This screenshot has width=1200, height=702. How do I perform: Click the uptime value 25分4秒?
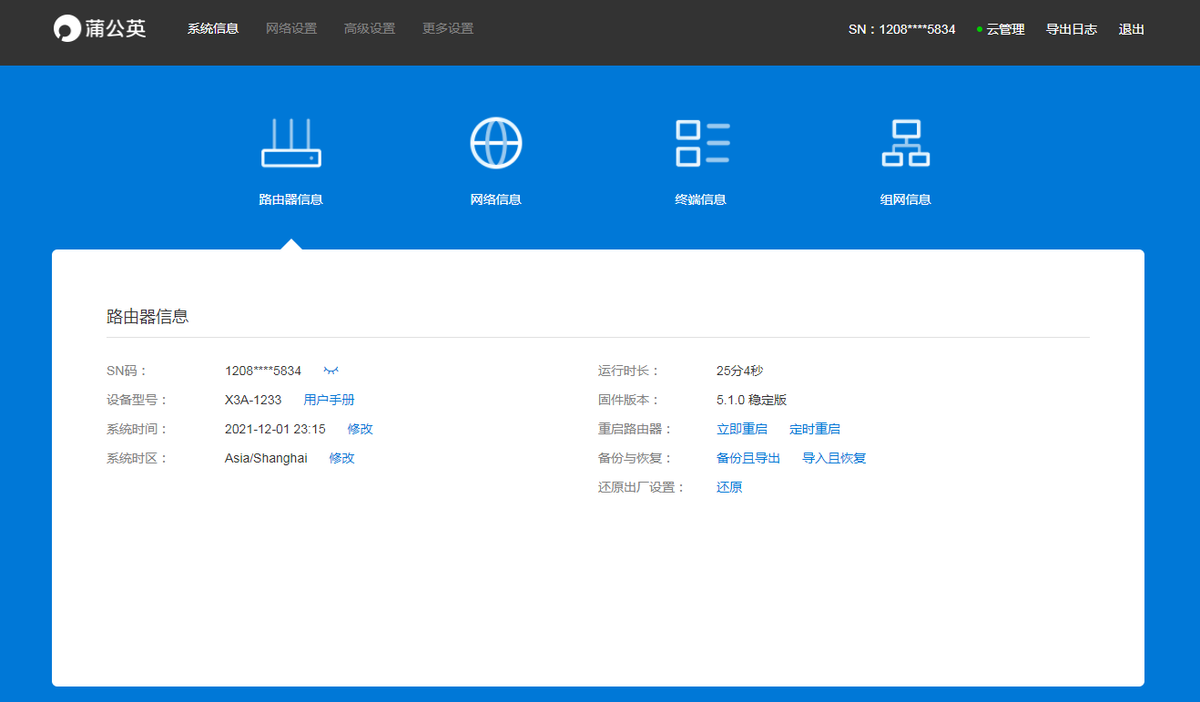740,371
